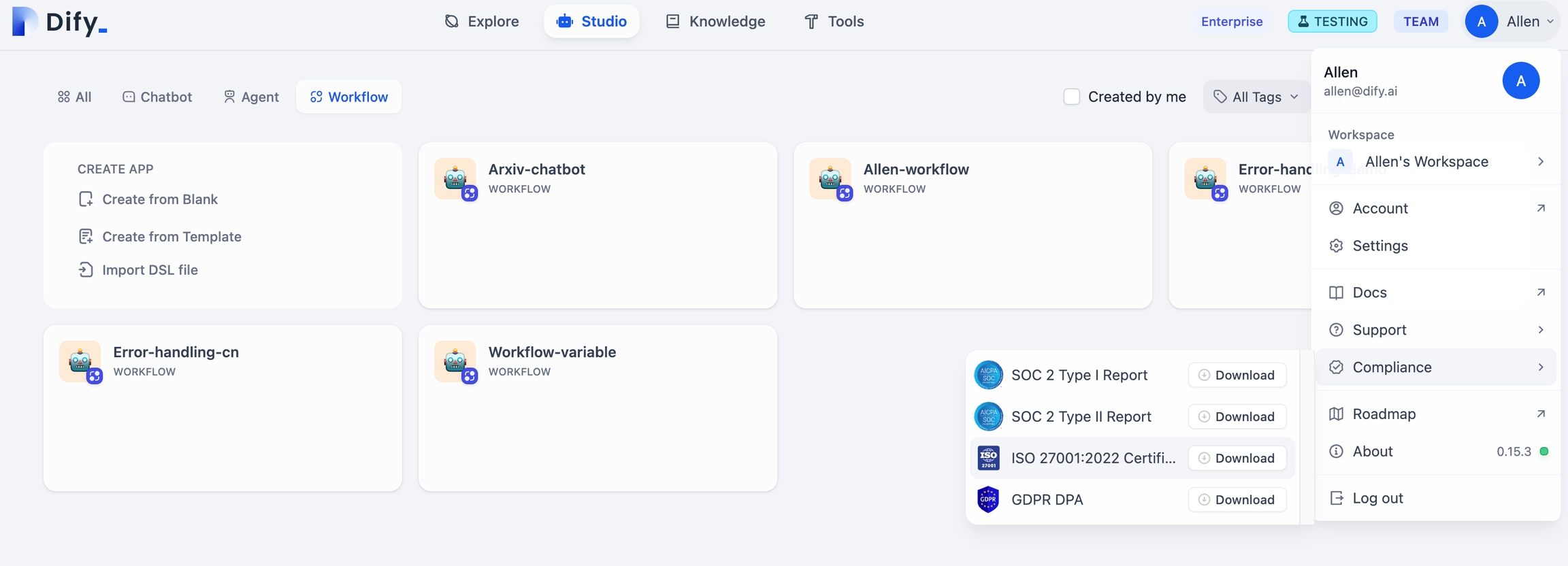Log out from the account menu
Image resolution: width=1568 pixels, height=566 pixels.
(x=1377, y=498)
